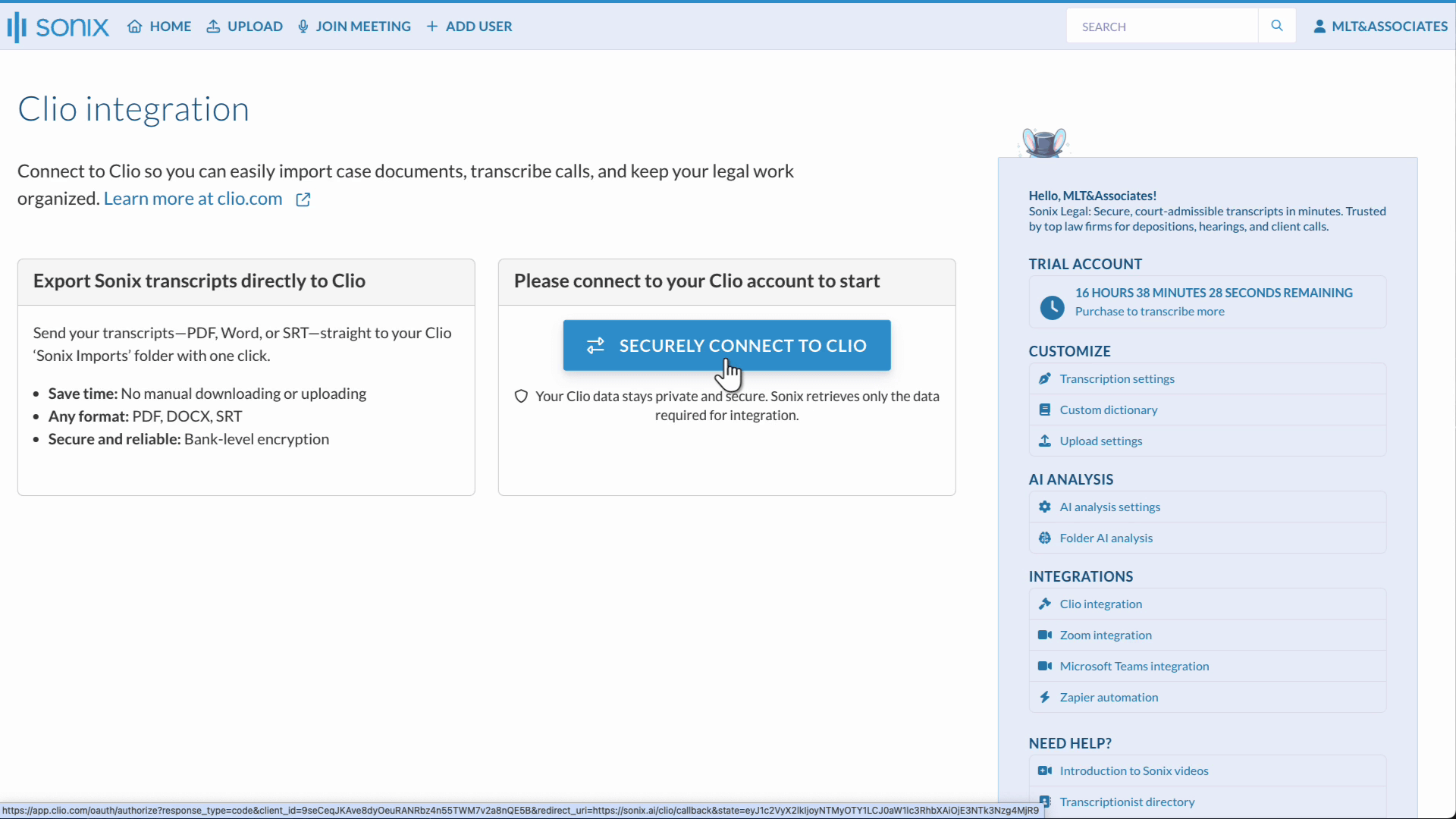Screen dimensions: 1456x819
Task: Click the Sonix logo
Action: coord(58,27)
